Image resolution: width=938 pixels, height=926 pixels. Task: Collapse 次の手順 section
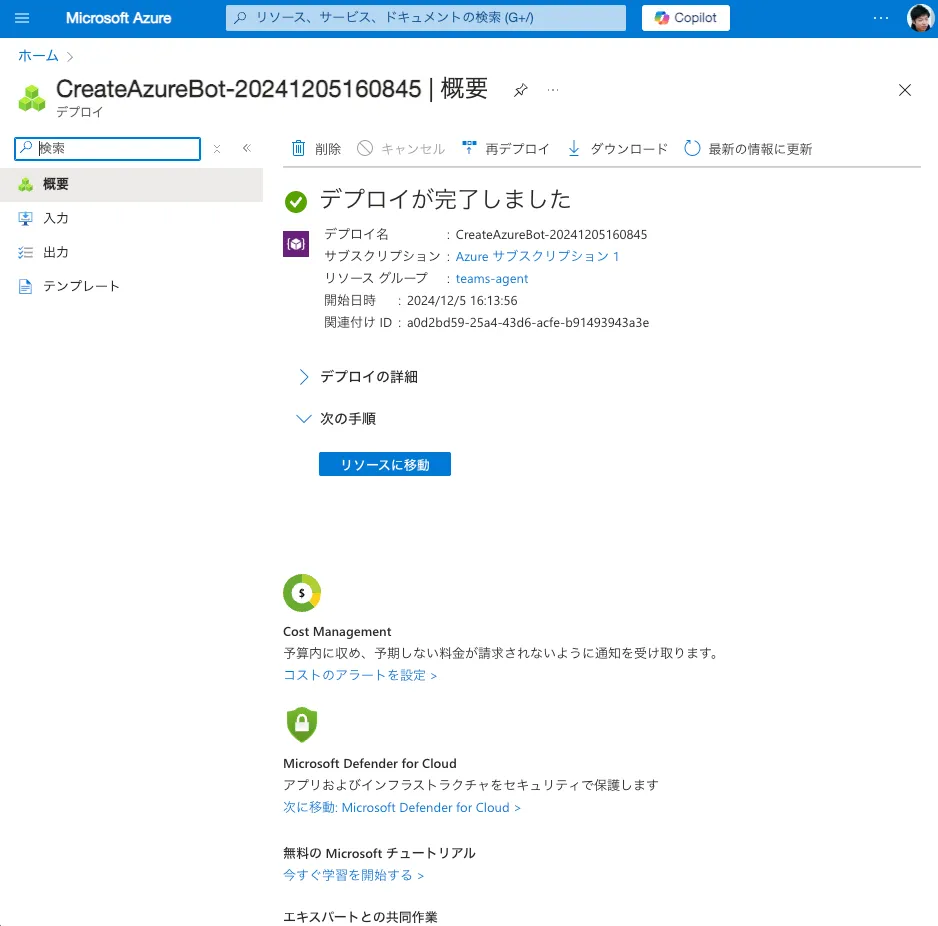click(337, 419)
